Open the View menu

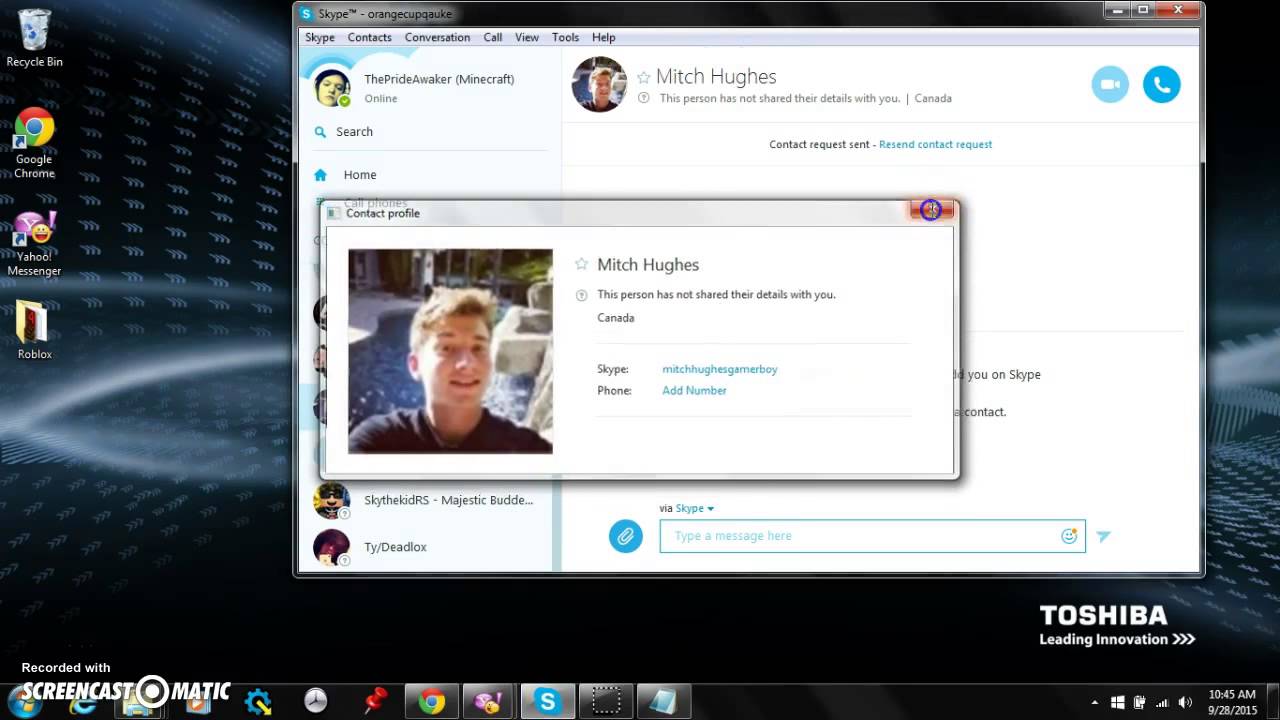(527, 37)
